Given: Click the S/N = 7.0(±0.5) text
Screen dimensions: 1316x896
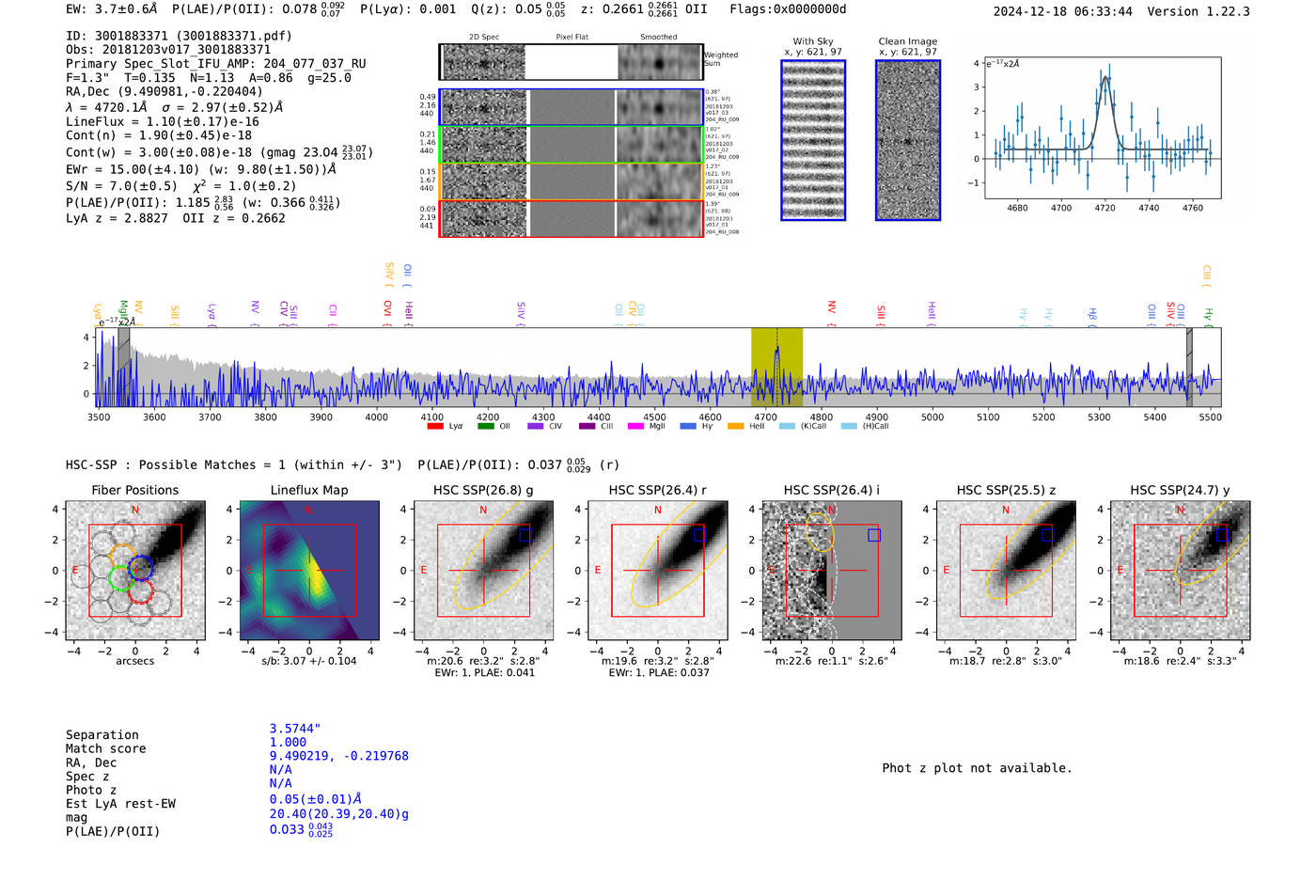Looking at the screenshot, I should coord(121,186).
